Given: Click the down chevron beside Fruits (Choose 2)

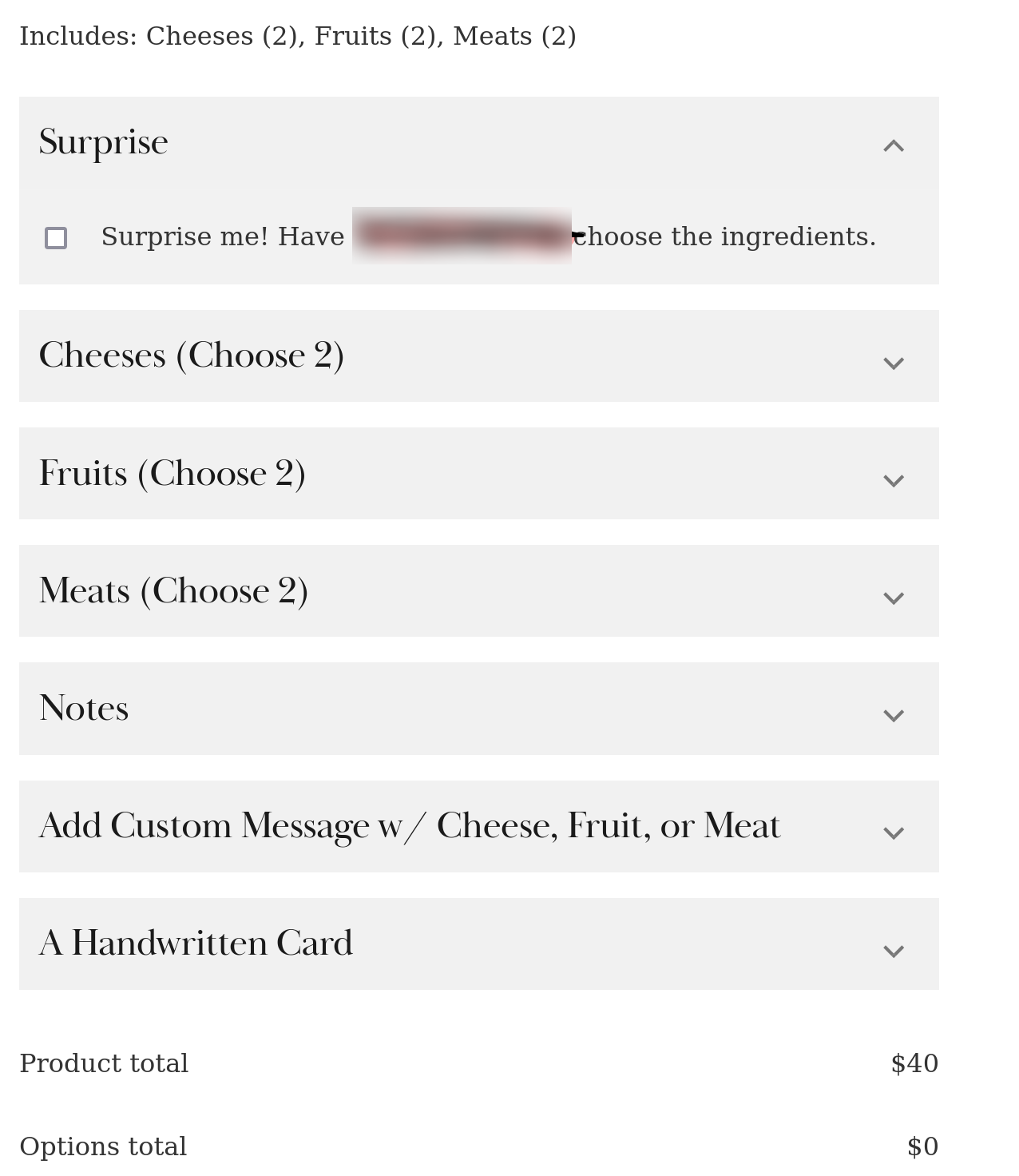Looking at the screenshot, I should [x=894, y=480].
